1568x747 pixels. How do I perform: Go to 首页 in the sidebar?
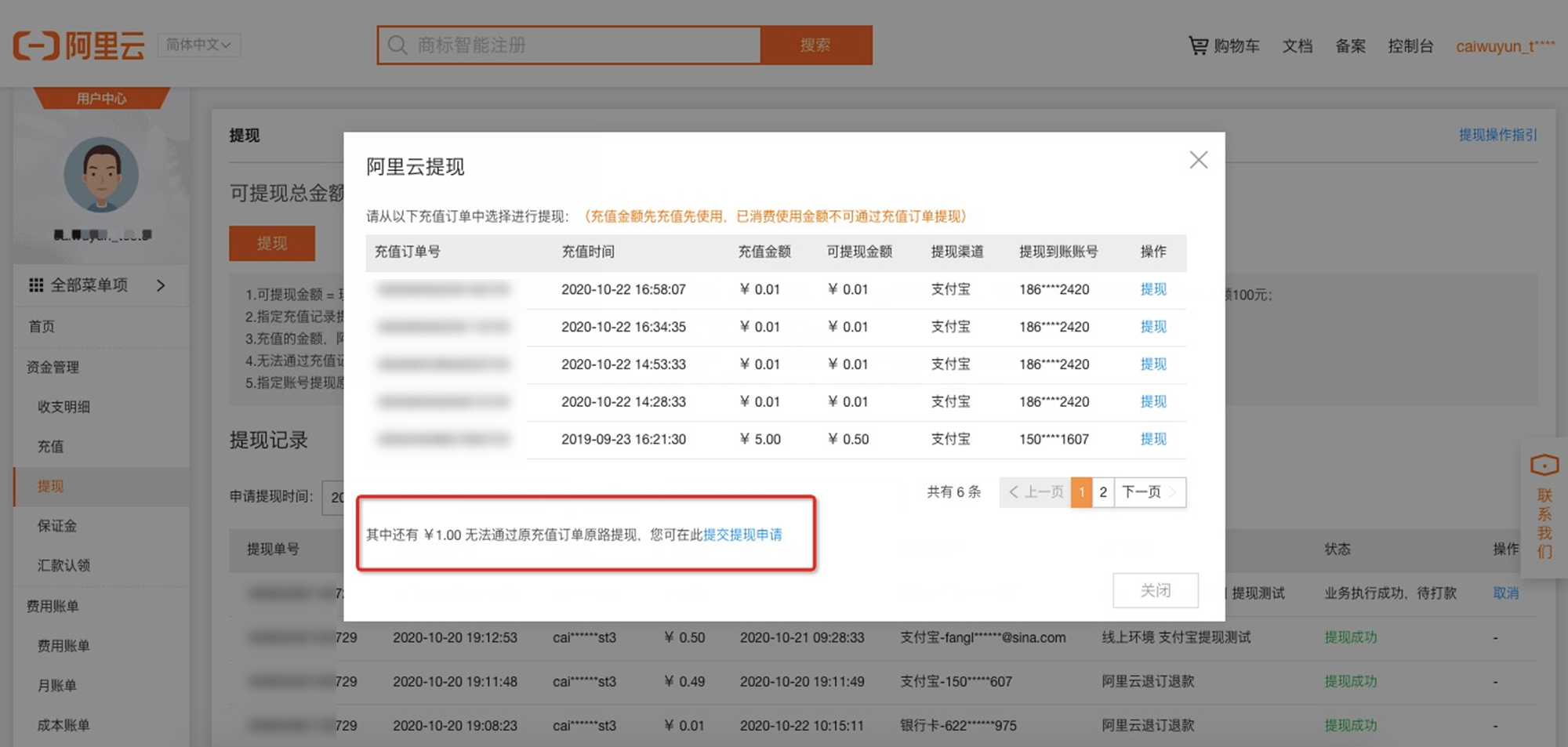[42, 326]
